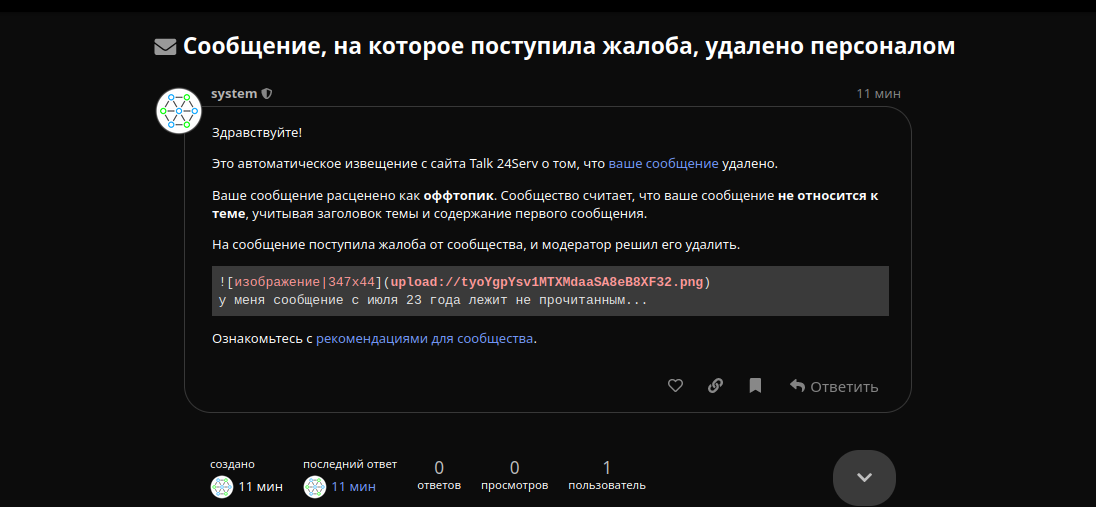Click the post timestamp 11 мин at top right

click(x=878, y=94)
